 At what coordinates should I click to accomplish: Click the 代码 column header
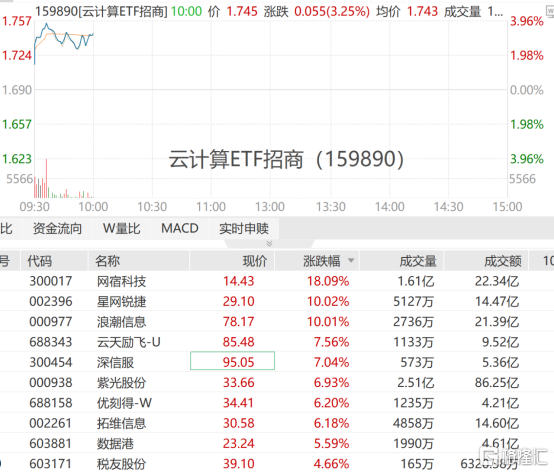(40, 261)
